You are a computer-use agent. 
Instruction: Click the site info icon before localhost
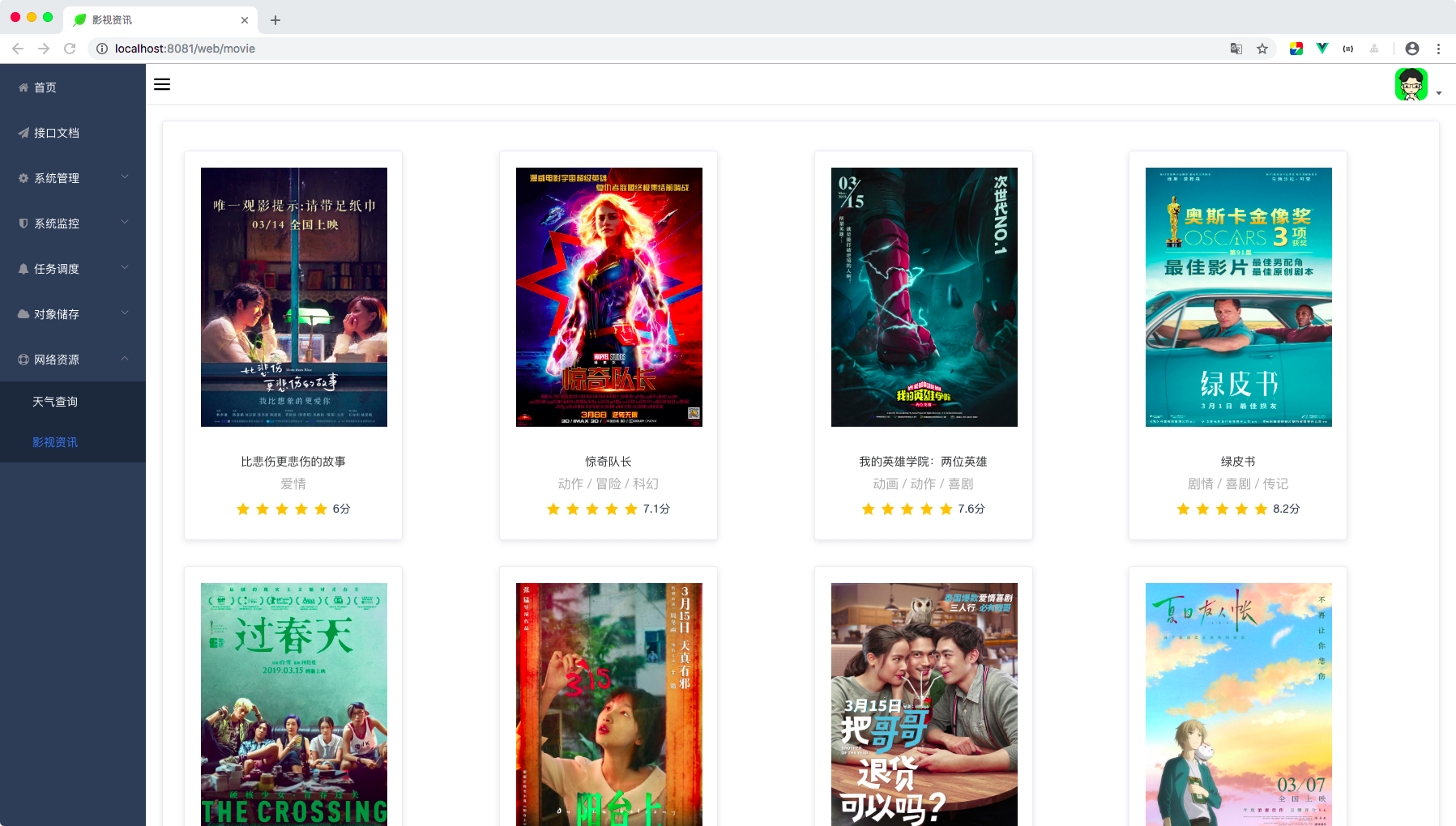pyautogui.click(x=102, y=49)
